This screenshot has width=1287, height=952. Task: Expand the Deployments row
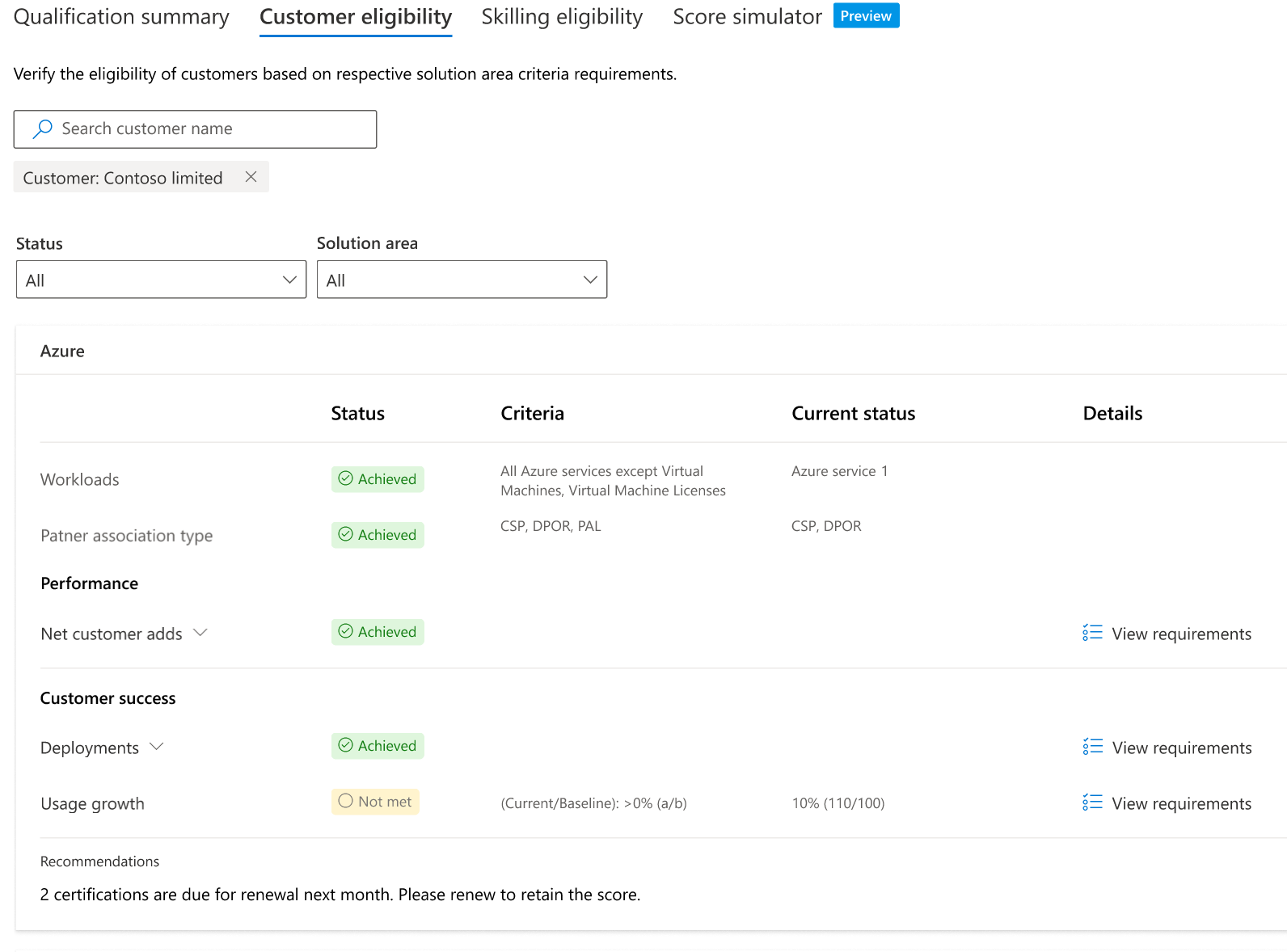[x=157, y=747]
